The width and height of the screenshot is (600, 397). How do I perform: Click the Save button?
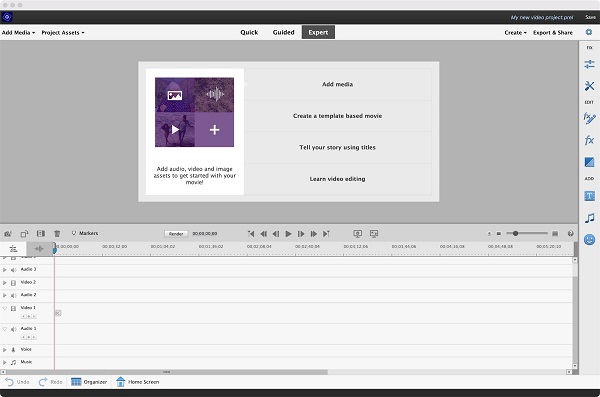coord(590,17)
